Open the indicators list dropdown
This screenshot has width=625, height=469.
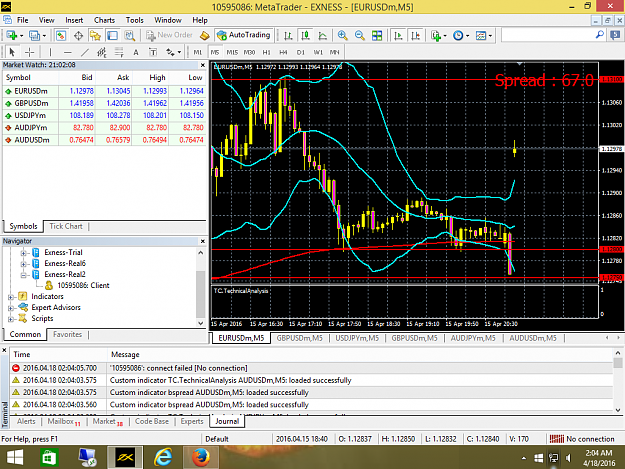pos(438,35)
